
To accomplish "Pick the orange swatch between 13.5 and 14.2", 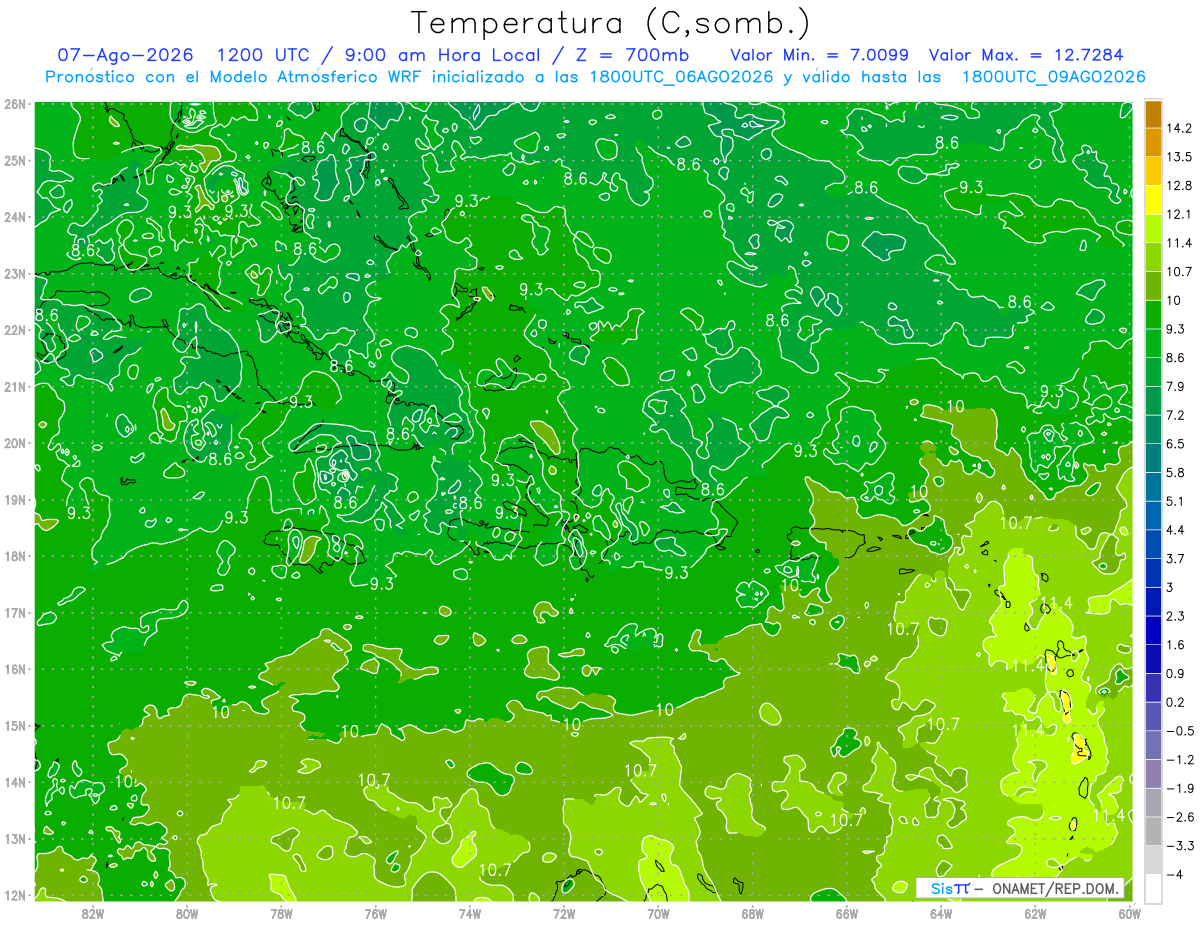I will [x=1153, y=143].
